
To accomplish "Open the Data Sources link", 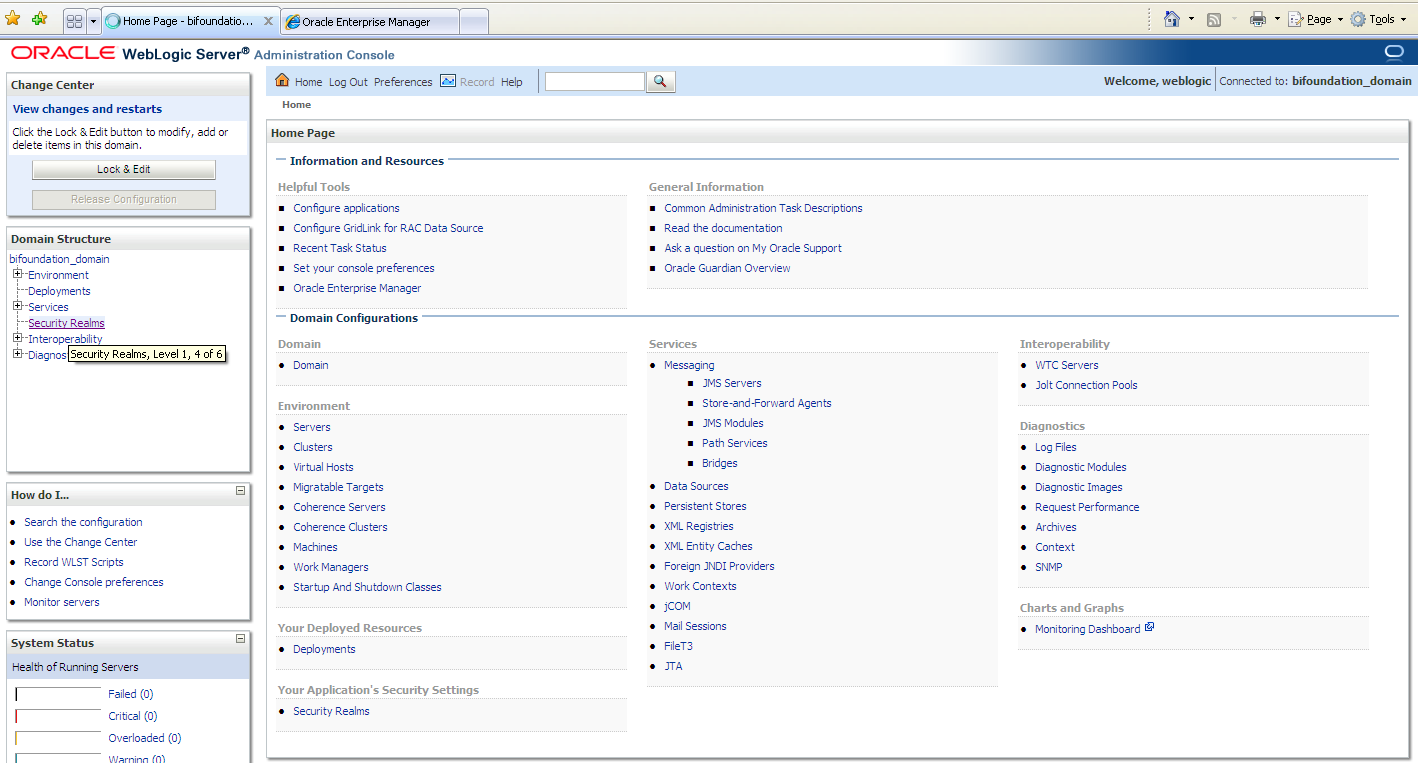I will coord(696,486).
